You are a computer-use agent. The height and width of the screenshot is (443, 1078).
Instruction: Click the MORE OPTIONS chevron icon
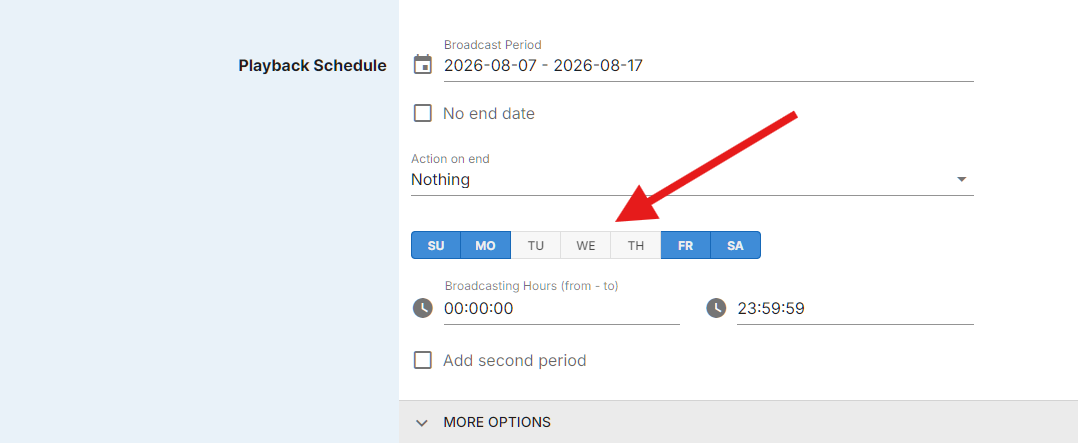(x=422, y=422)
